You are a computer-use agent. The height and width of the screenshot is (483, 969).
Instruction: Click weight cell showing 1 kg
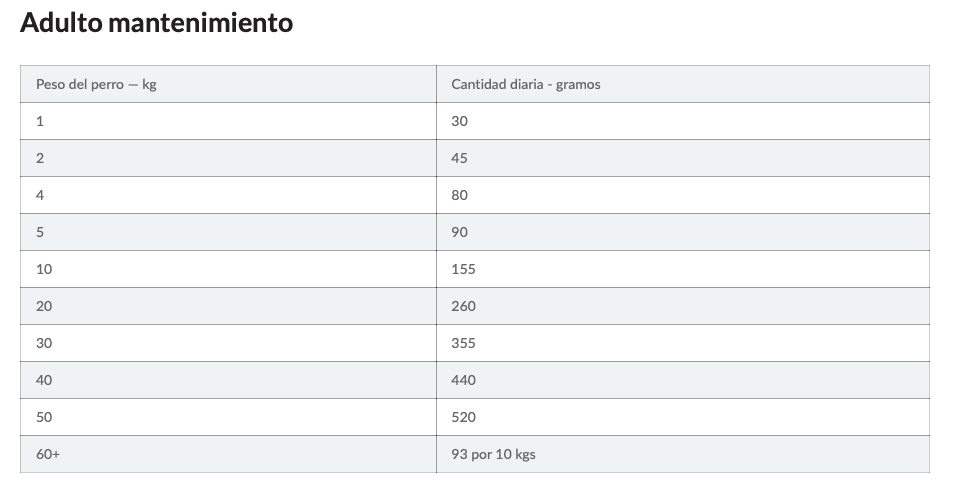(228, 121)
